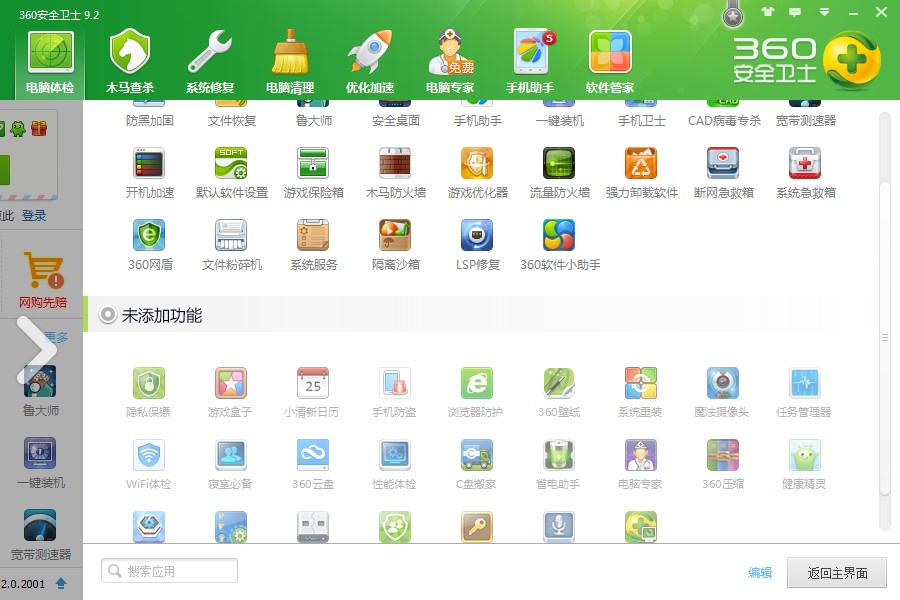Viewport: 900px width, 600px height.
Task: Switch to 木马查杀 tab
Action: click(x=130, y=63)
